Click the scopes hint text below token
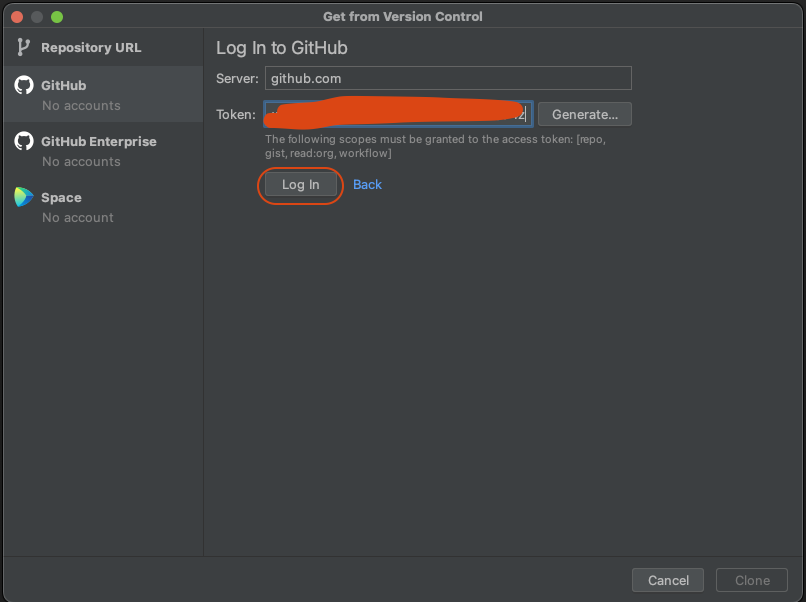 [x=435, y=146]
